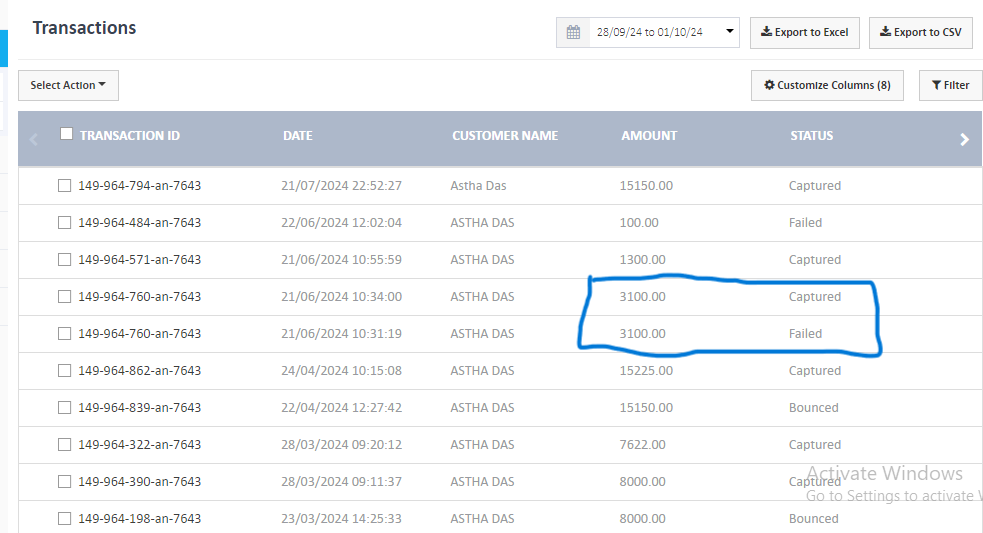Open the date range 28/09/24 to 01/10/24 dropdown

[664, 32]
